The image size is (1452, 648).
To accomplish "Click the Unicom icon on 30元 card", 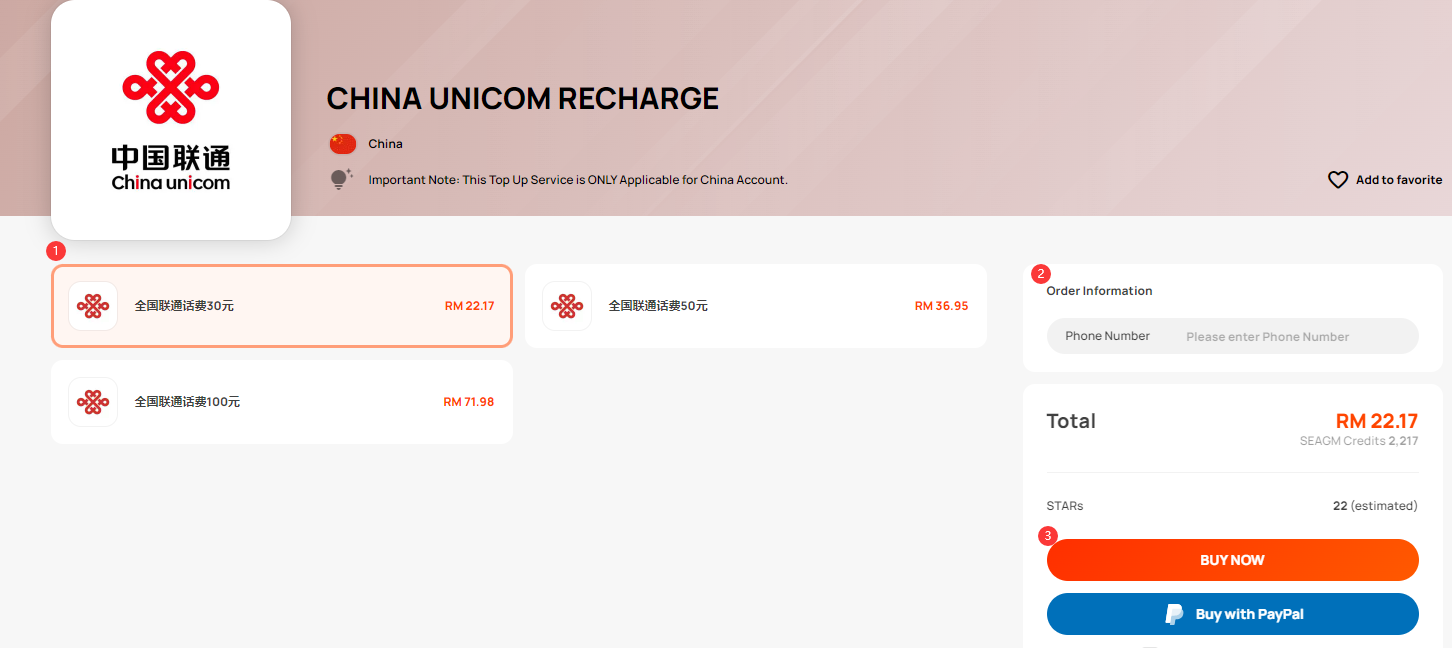I will click(93, 306).
